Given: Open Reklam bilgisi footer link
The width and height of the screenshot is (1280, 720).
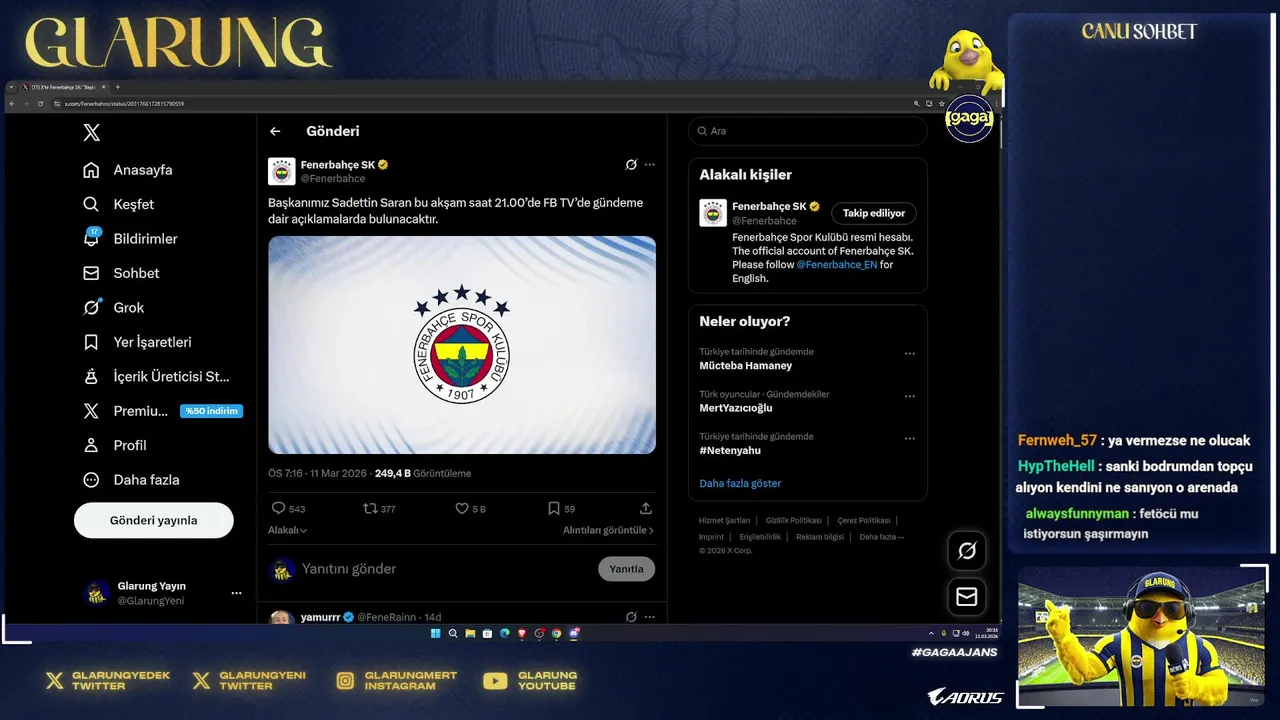Looking at the screenshot, I should [820, 537].
